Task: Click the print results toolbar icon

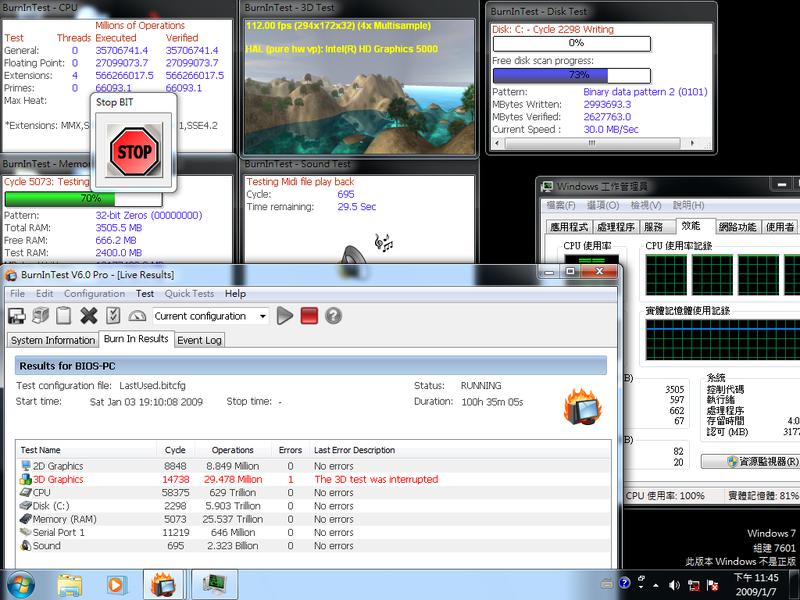Action: pyautogui.click(x=40, y=316)
